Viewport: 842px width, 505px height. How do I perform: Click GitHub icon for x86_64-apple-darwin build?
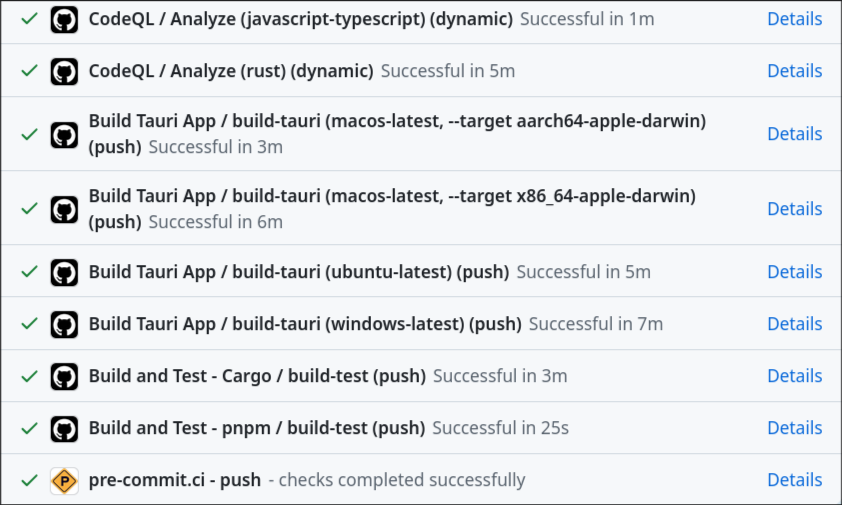64,209
